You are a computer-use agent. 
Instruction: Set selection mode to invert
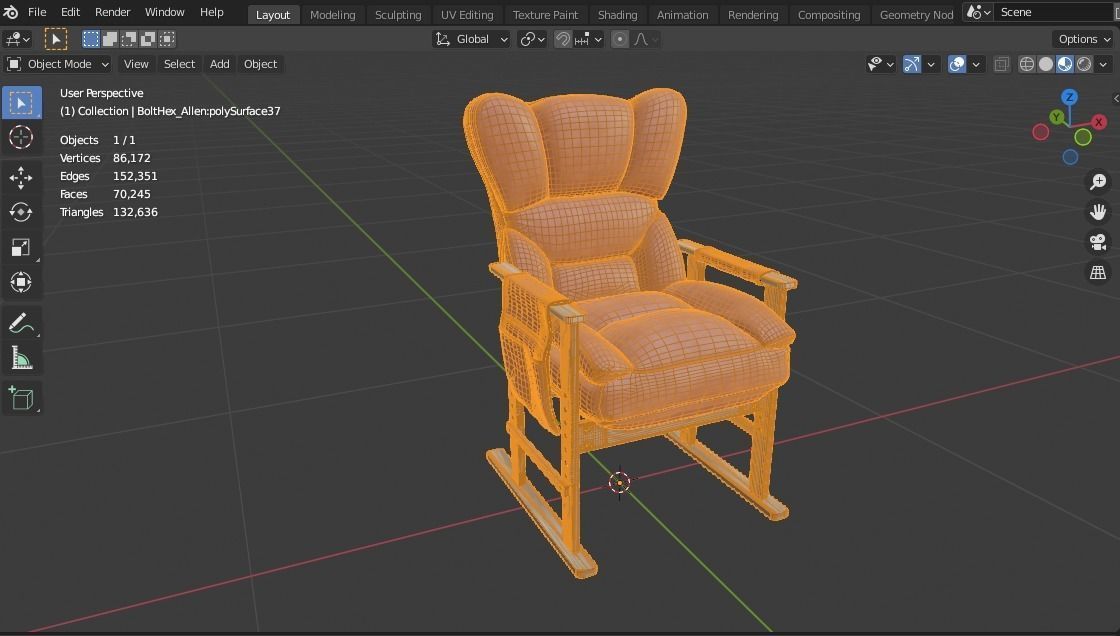148,39
